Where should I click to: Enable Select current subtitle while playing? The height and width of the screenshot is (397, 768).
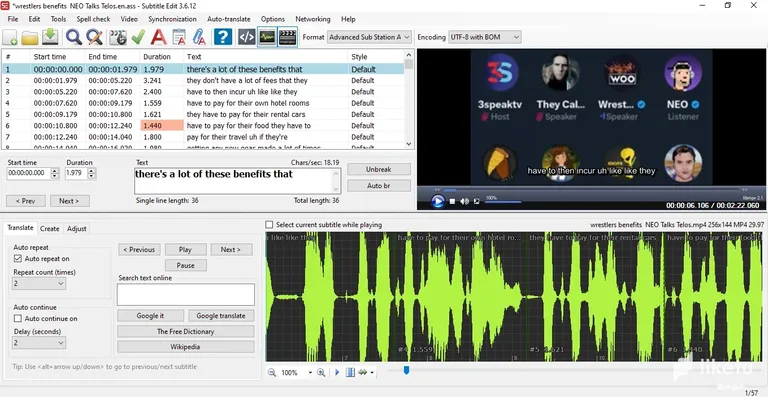(x=269, y=225)
